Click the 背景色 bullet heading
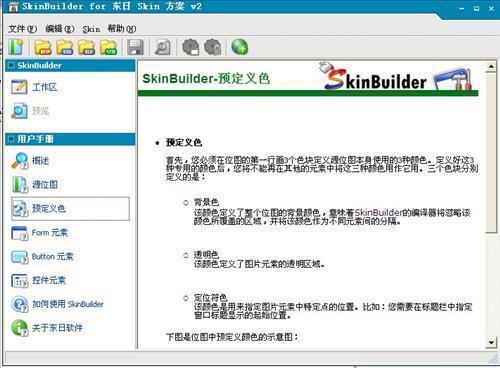The image size is (500, 368). (x=206, y=202)
